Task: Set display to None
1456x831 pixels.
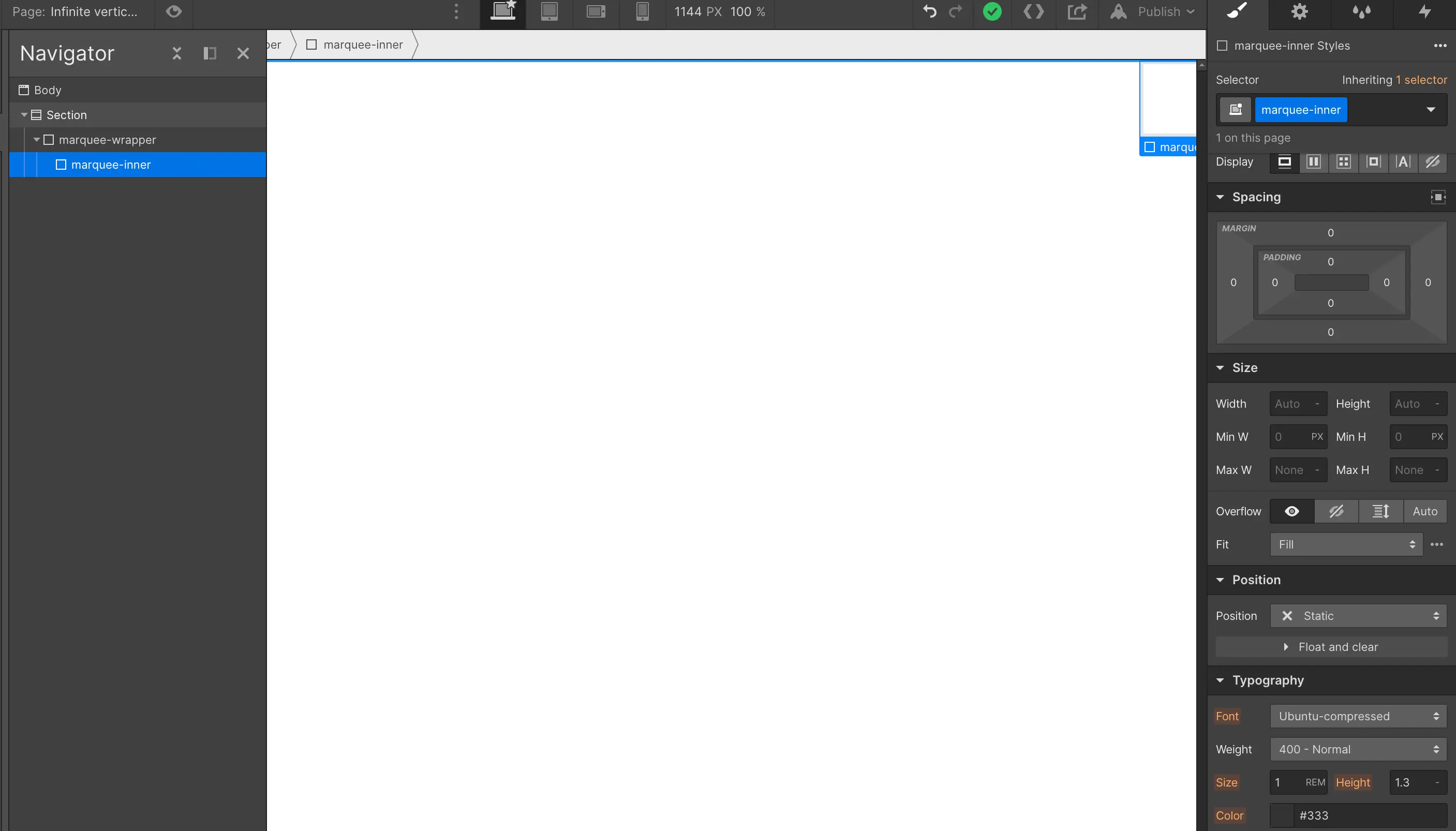Action: point(1432,162)
